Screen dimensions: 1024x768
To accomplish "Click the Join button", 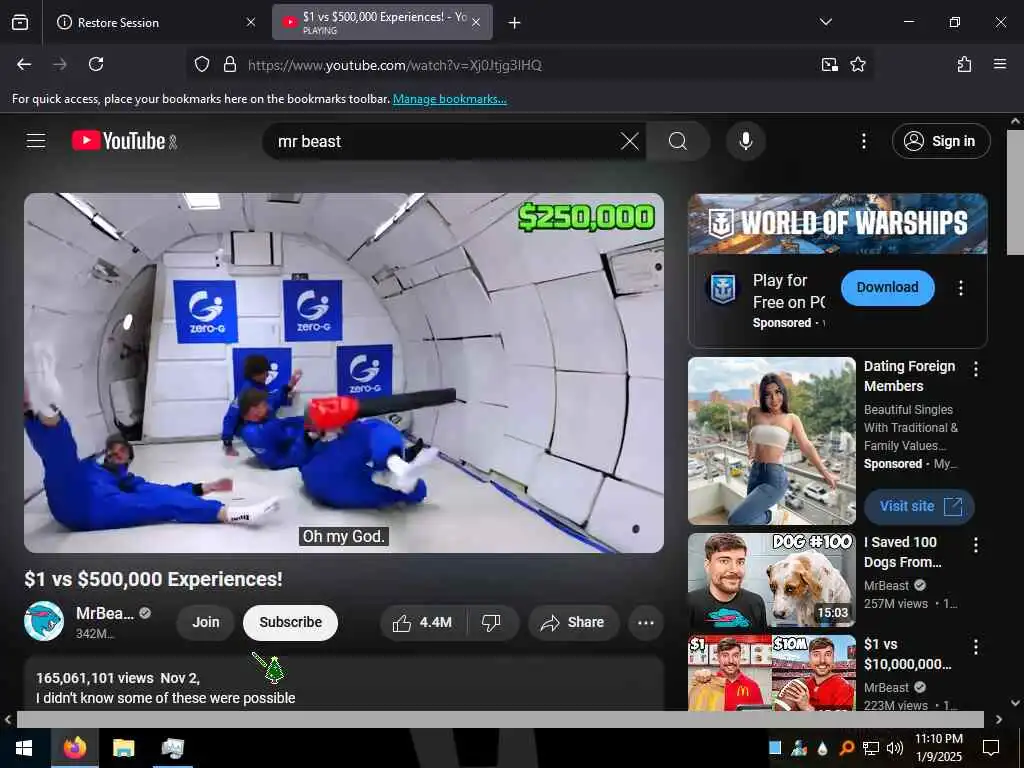I will 205,622.
